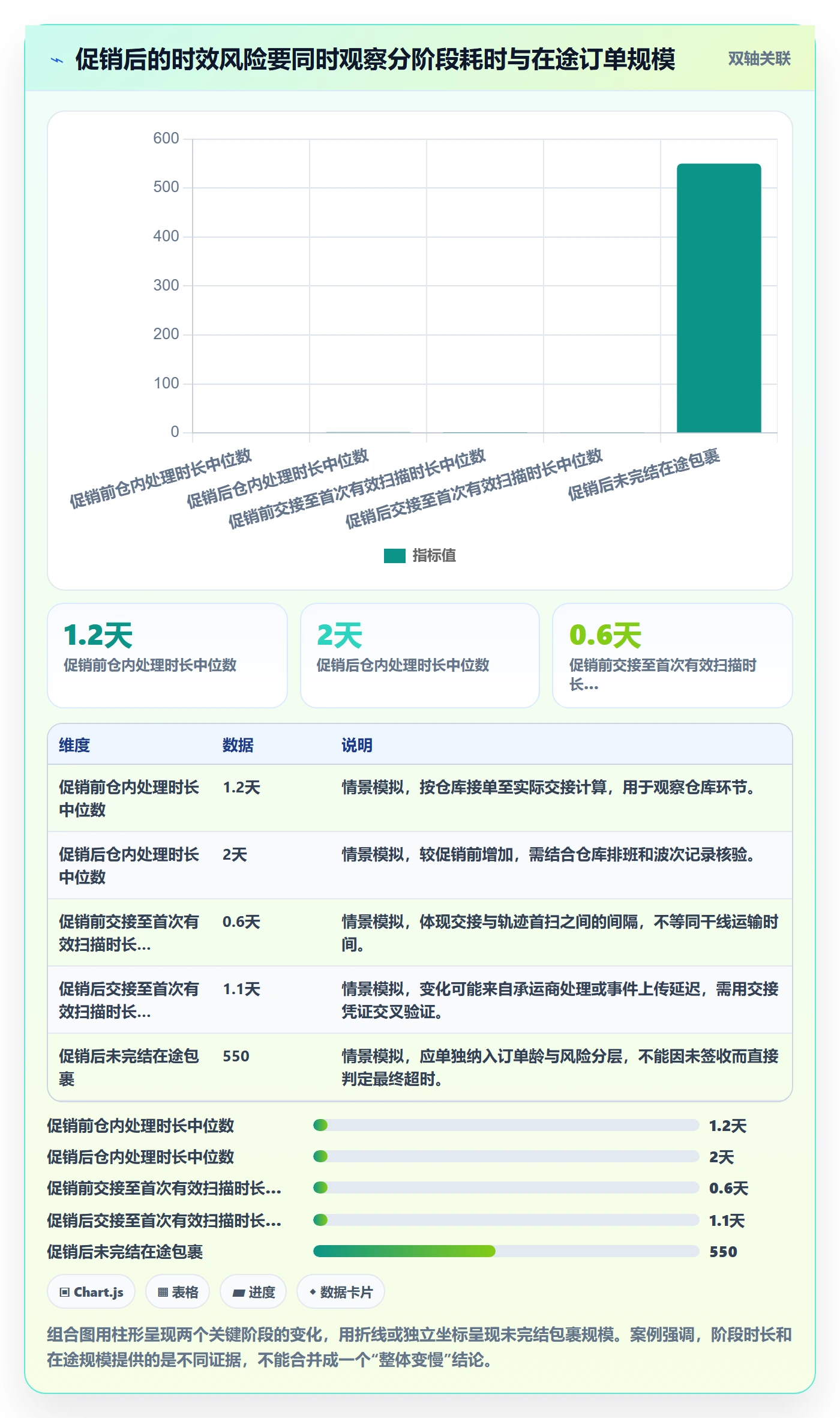This screenshot has height=1418, width=840.
Task: Click the 说明 column header
Action: [x=357, y=745]
